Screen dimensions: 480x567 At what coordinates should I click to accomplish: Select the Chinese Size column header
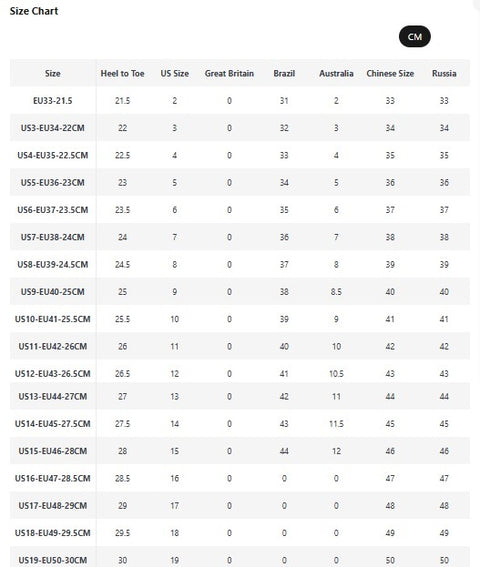point(390,73)
